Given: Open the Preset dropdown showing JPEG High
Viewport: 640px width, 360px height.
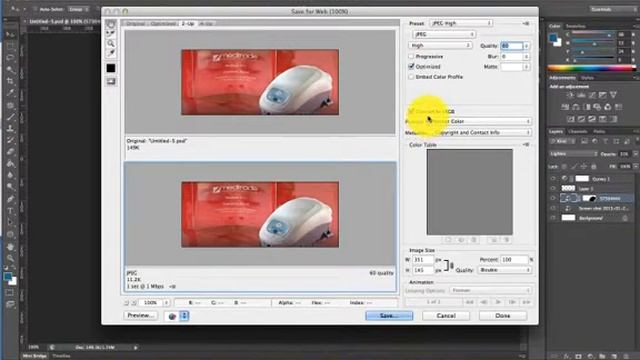Looking at the screenshot, I should (461, 23).
